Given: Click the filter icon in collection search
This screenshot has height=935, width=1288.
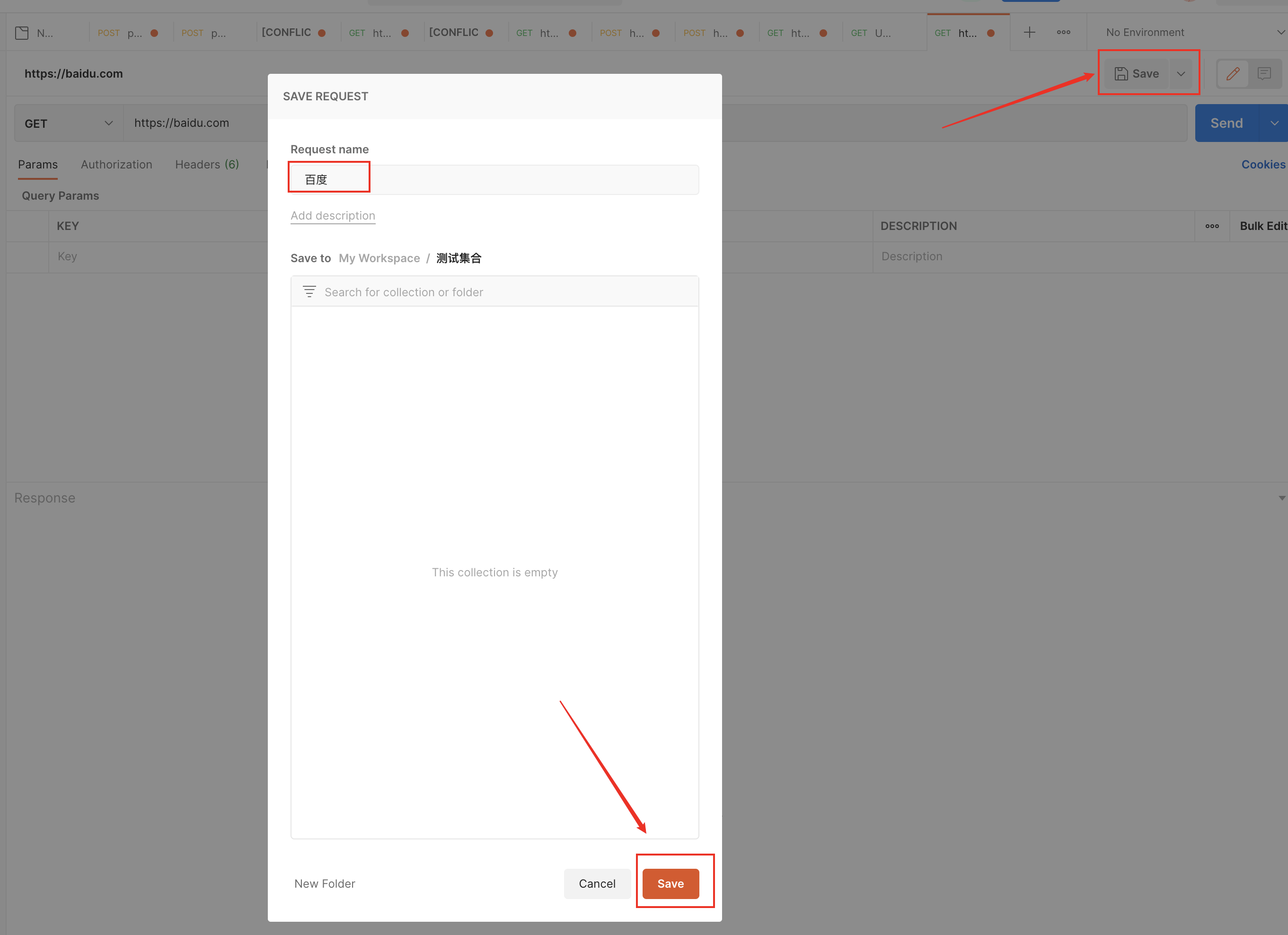Looking at the screenshot, I should point(309,292).
